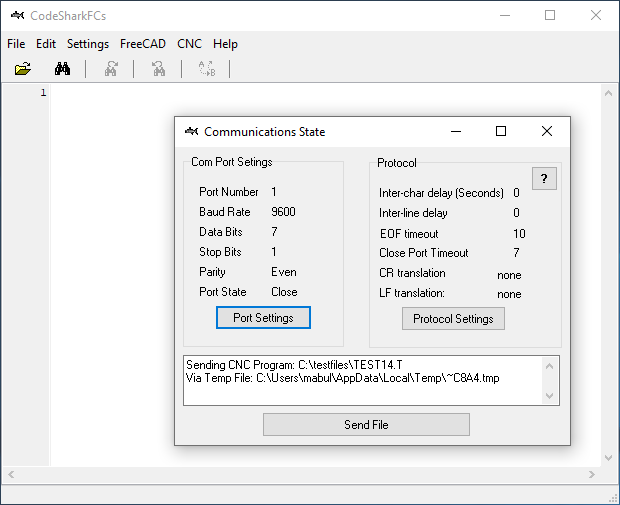Open the Edit menu
This screenshot has height=505, width=620.
(46, 44)
